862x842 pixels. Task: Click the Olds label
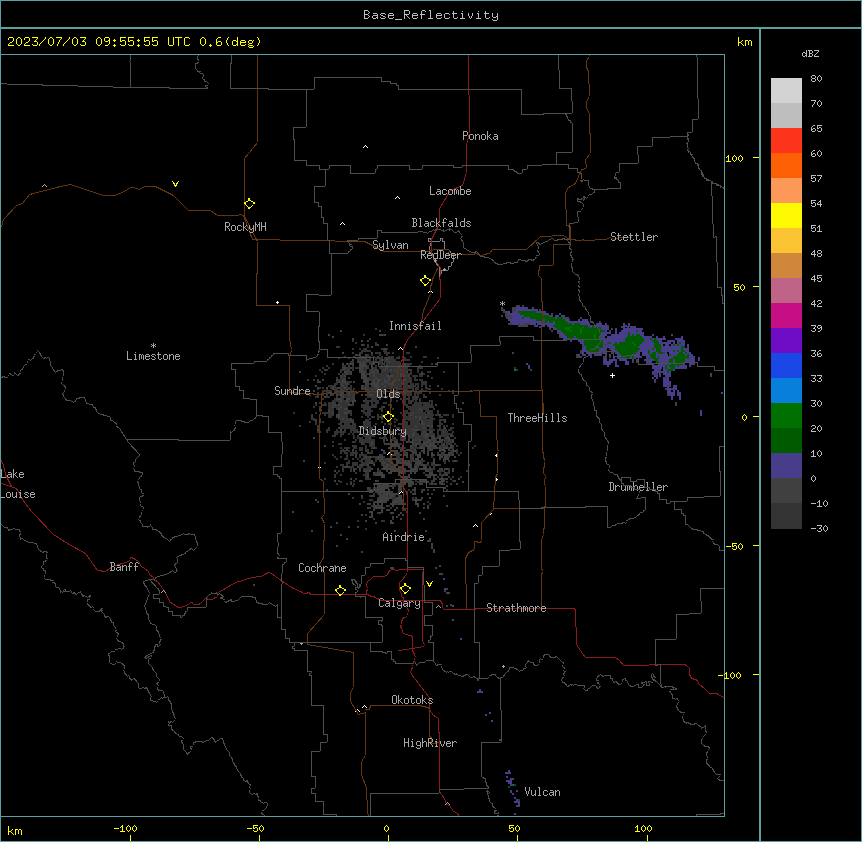[x=388, y=394]
